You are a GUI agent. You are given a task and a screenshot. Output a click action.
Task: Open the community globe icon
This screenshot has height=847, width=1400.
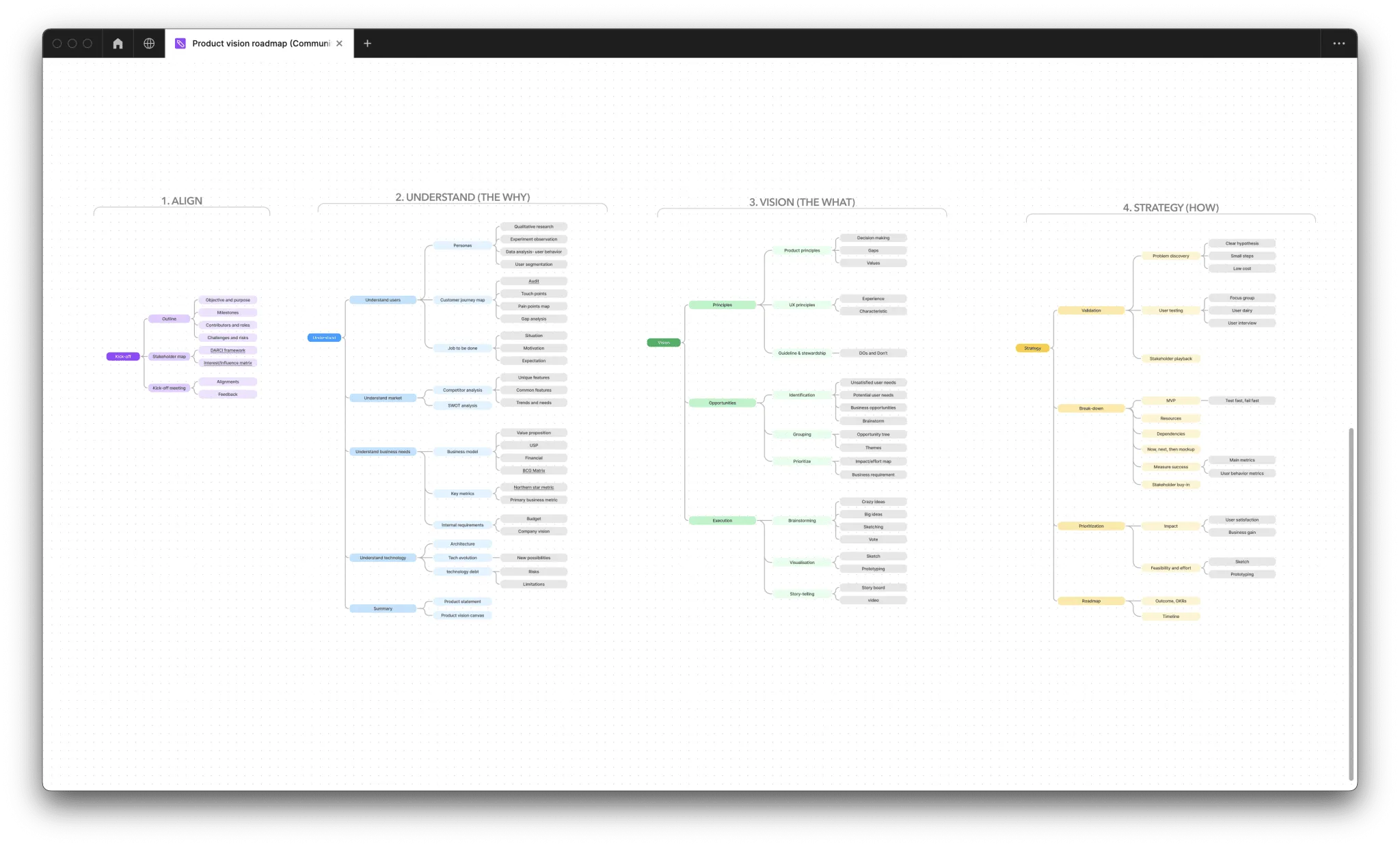pos(149,44)
